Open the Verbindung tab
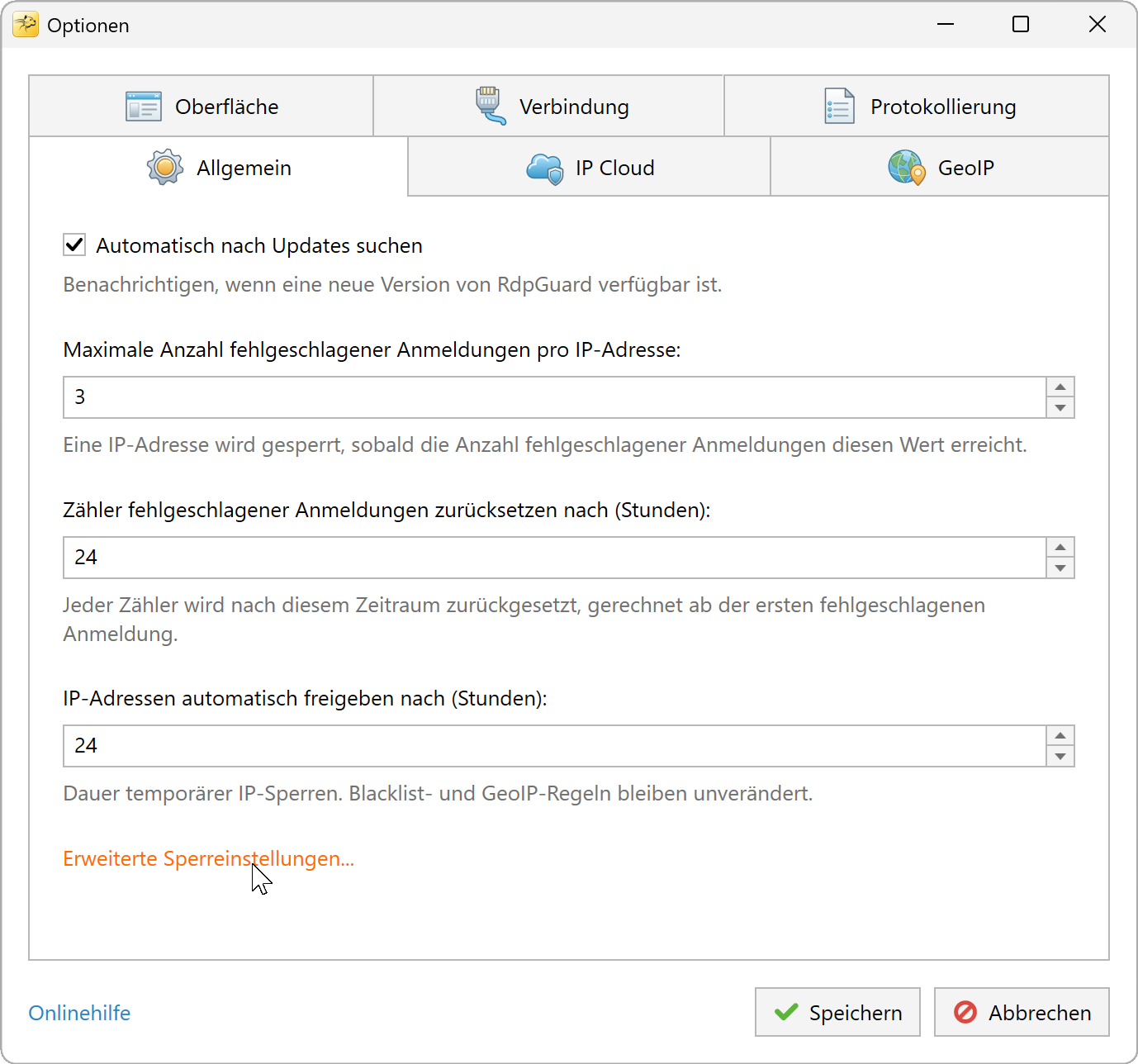 [549, 107]
